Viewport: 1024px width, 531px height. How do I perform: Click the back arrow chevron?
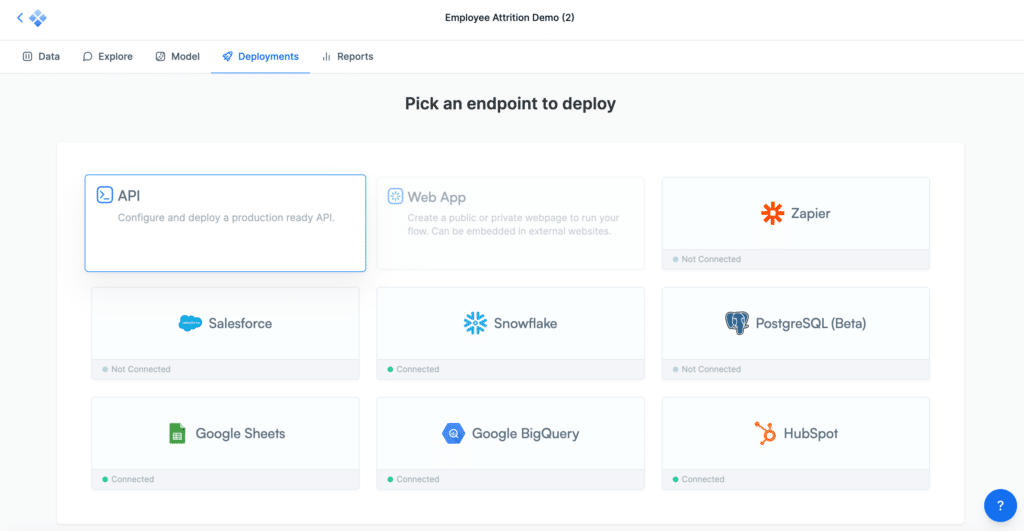(x=20, y=18)
